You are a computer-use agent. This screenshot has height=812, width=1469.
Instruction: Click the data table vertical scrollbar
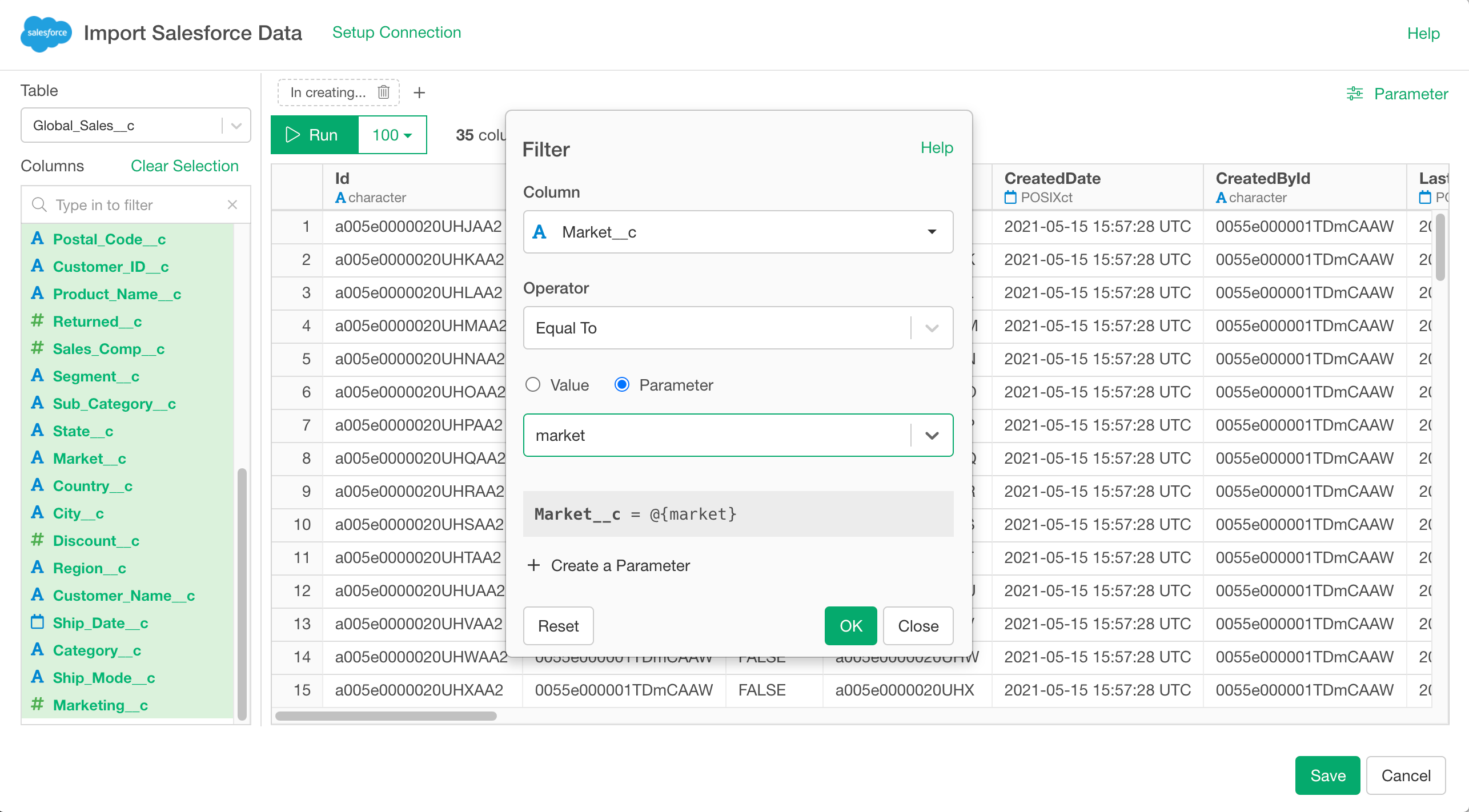[1440, 247]
